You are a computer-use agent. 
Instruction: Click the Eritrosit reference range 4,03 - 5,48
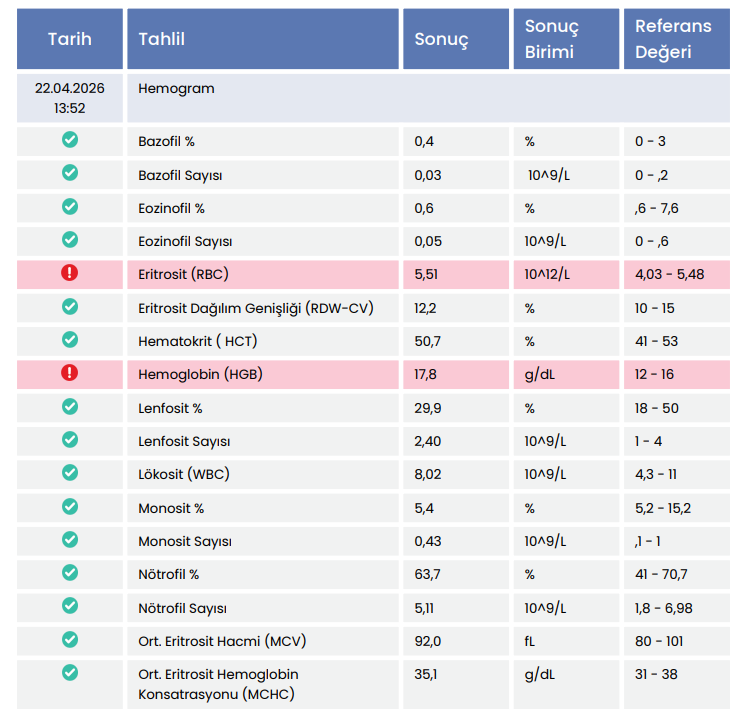pyautogui.click(x=669, y=275)
